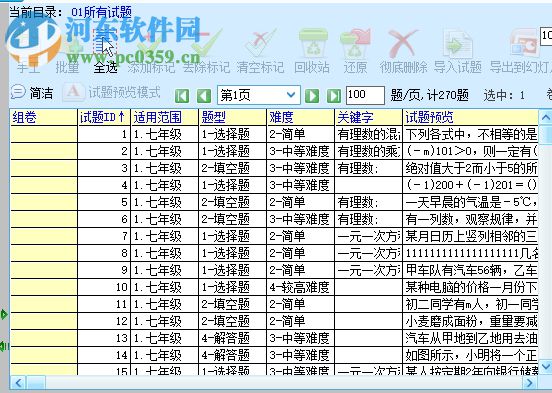Click the 导出到幻灯 export to slides icon
Viewport: 552px width, 393px height.
(524, 44)
